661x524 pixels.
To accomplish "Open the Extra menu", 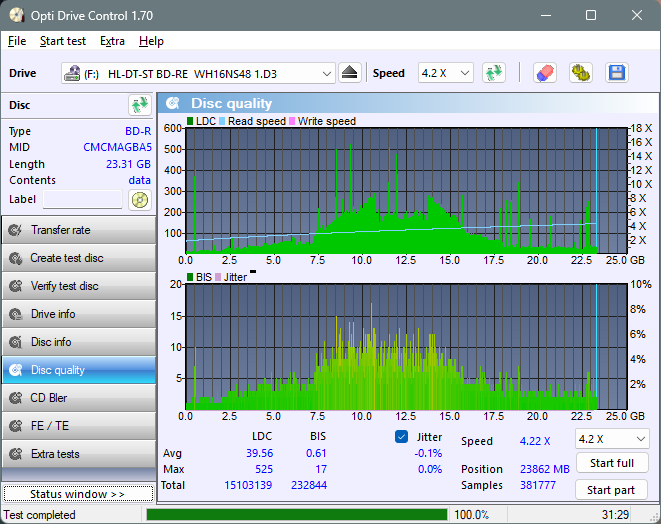I will pos(112,41).
